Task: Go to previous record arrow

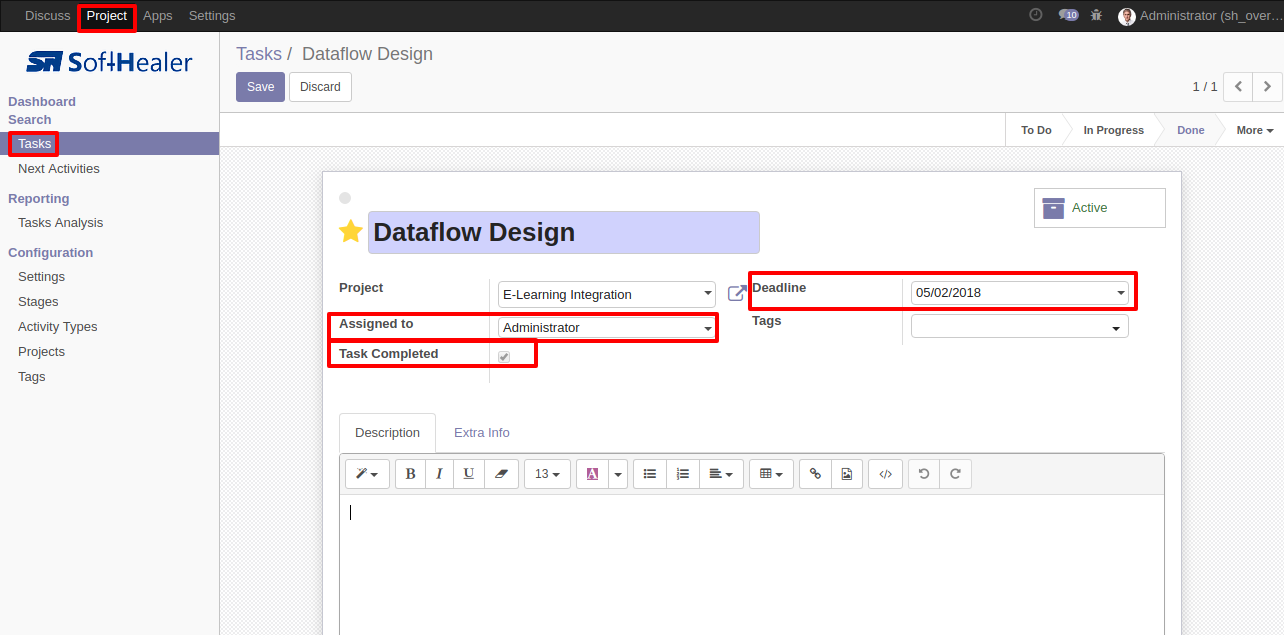Action: click(x=1238, y=87)
